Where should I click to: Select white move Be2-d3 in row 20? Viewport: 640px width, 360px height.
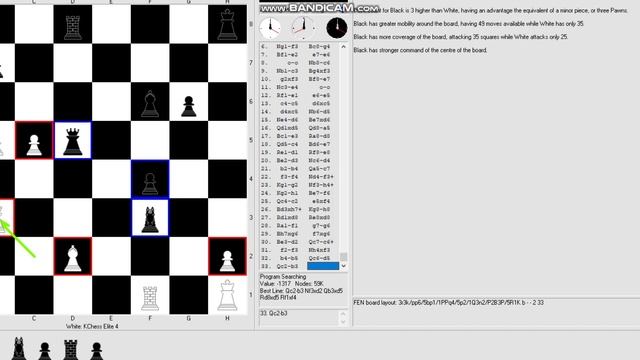pyautogui.click(x=287, y=160)
